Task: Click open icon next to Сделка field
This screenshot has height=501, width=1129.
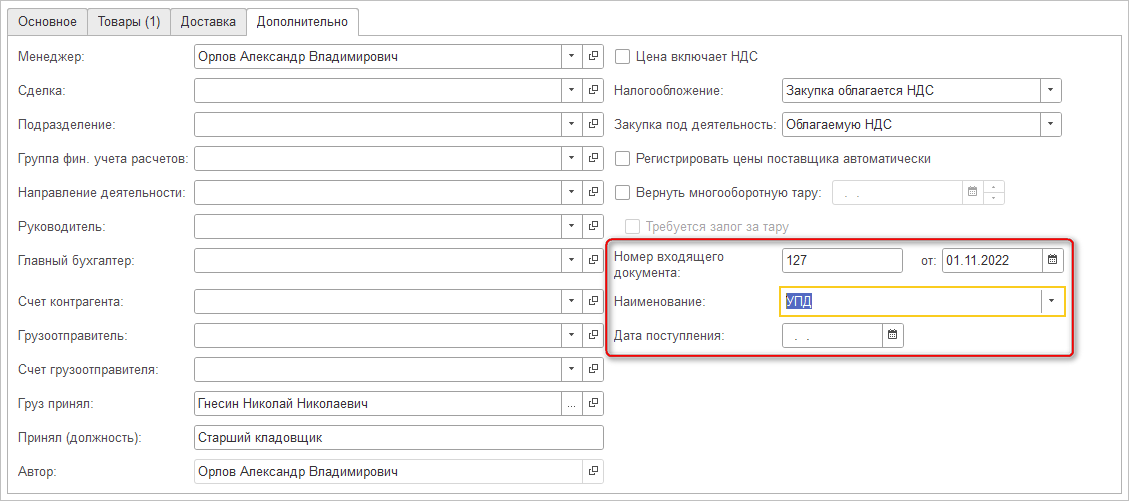Action: (593, 91)
